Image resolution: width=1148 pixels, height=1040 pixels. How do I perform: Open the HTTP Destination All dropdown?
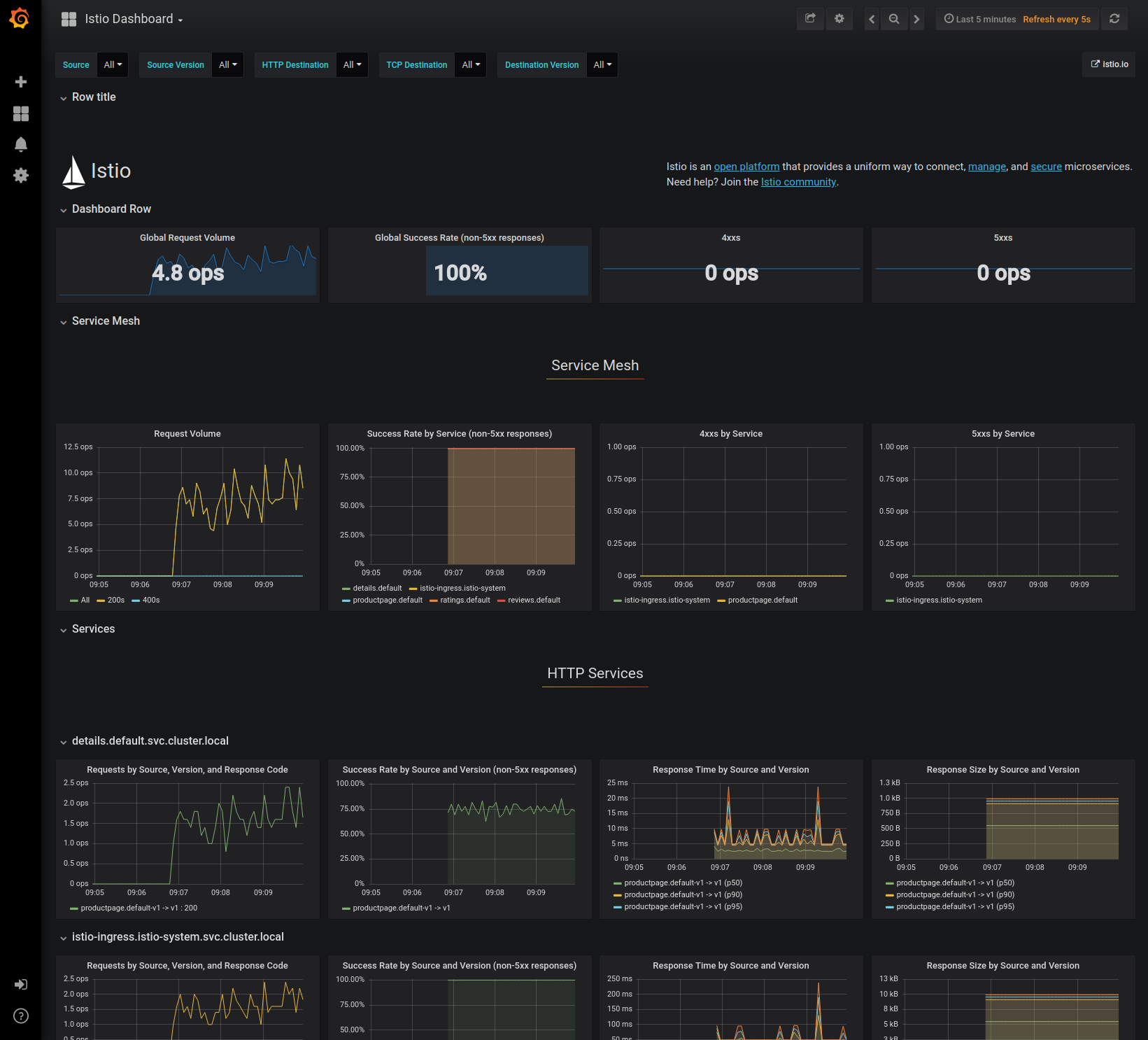coord(352,65)
